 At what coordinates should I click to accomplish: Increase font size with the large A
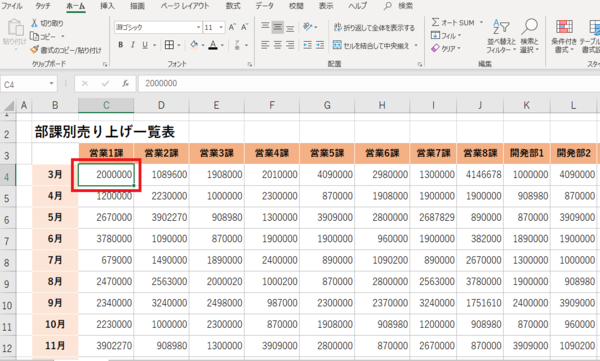[x=232, y=27]
